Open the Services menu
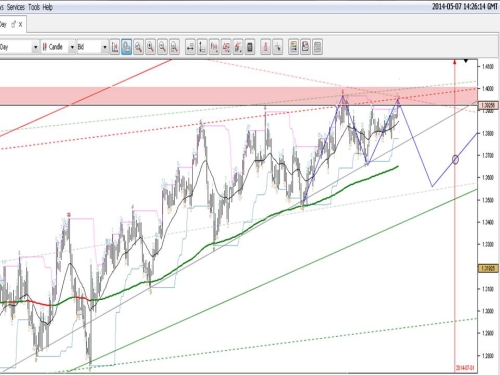The height and width of the screenshot is (375, 500). [x=16, y=7]
